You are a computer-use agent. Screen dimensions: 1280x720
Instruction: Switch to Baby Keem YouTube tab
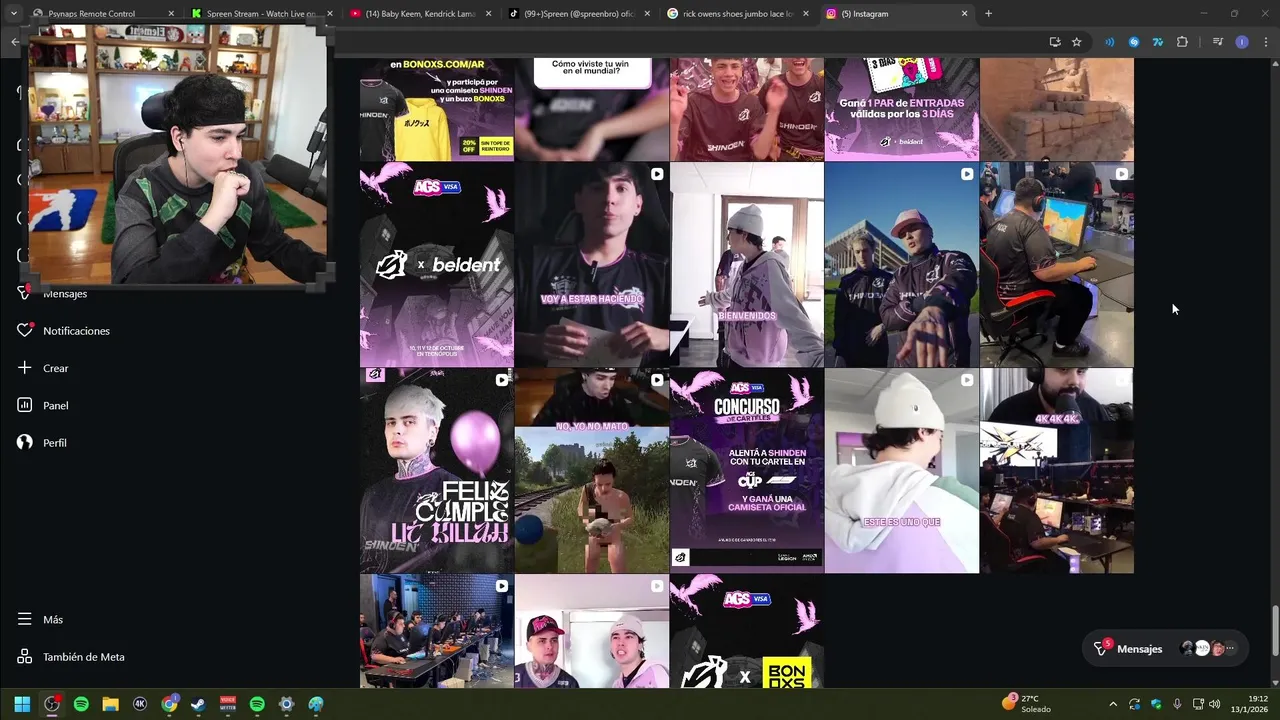[x=420, y=14]
